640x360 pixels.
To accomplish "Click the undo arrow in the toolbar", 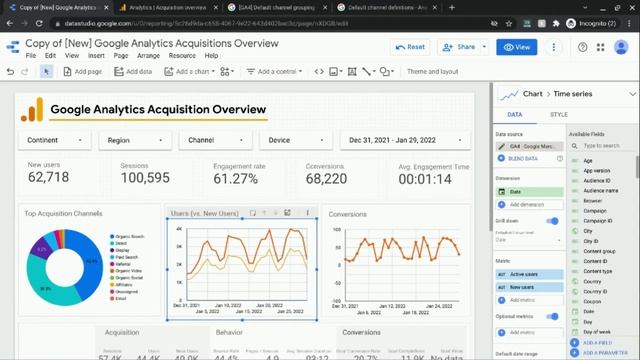I will [10, 71].
